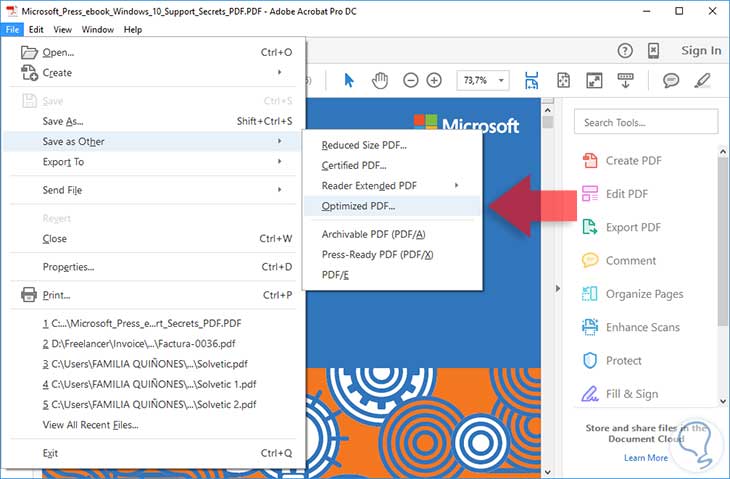This screenshot has width=730, height=479.
Task: Open the Protect tool
Action: click(x=612, y=361)
